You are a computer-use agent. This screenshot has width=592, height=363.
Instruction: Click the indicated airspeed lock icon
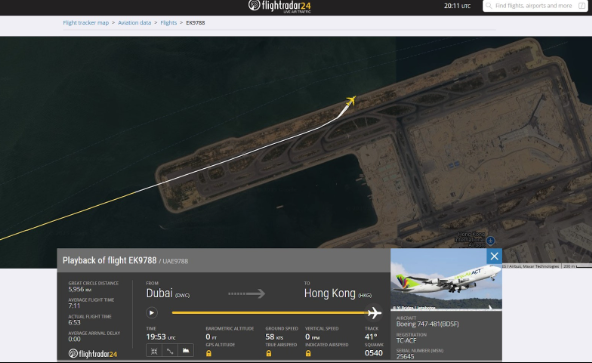coord(308,354)
